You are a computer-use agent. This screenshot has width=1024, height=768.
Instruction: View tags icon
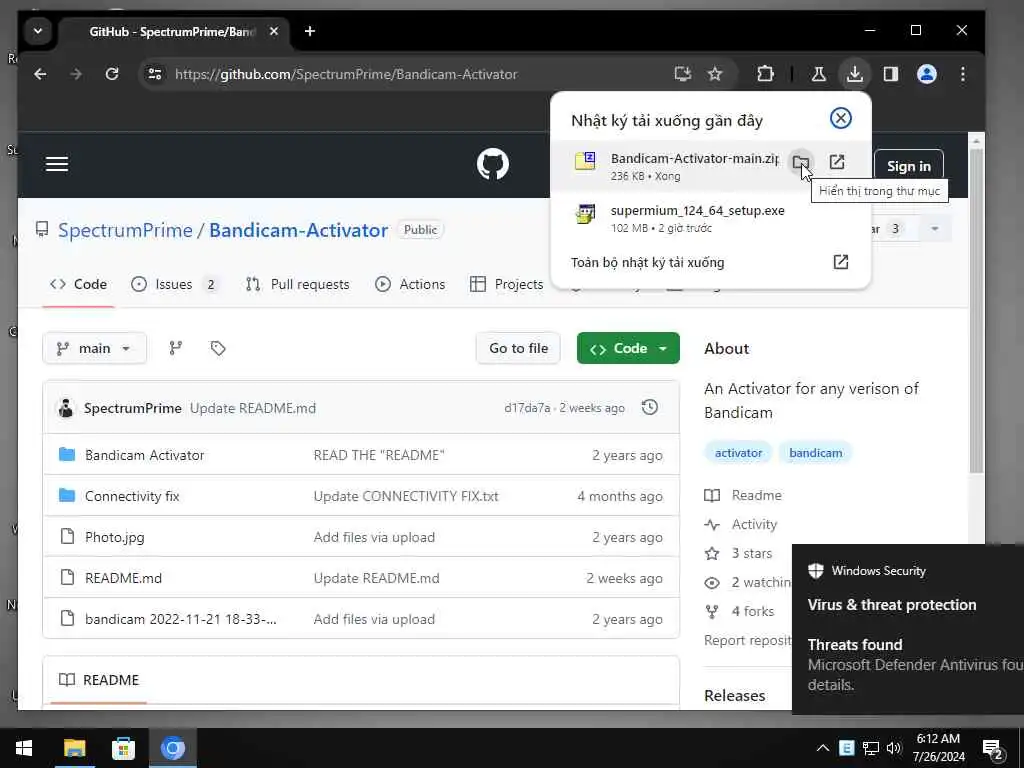[x=218, y=348]
